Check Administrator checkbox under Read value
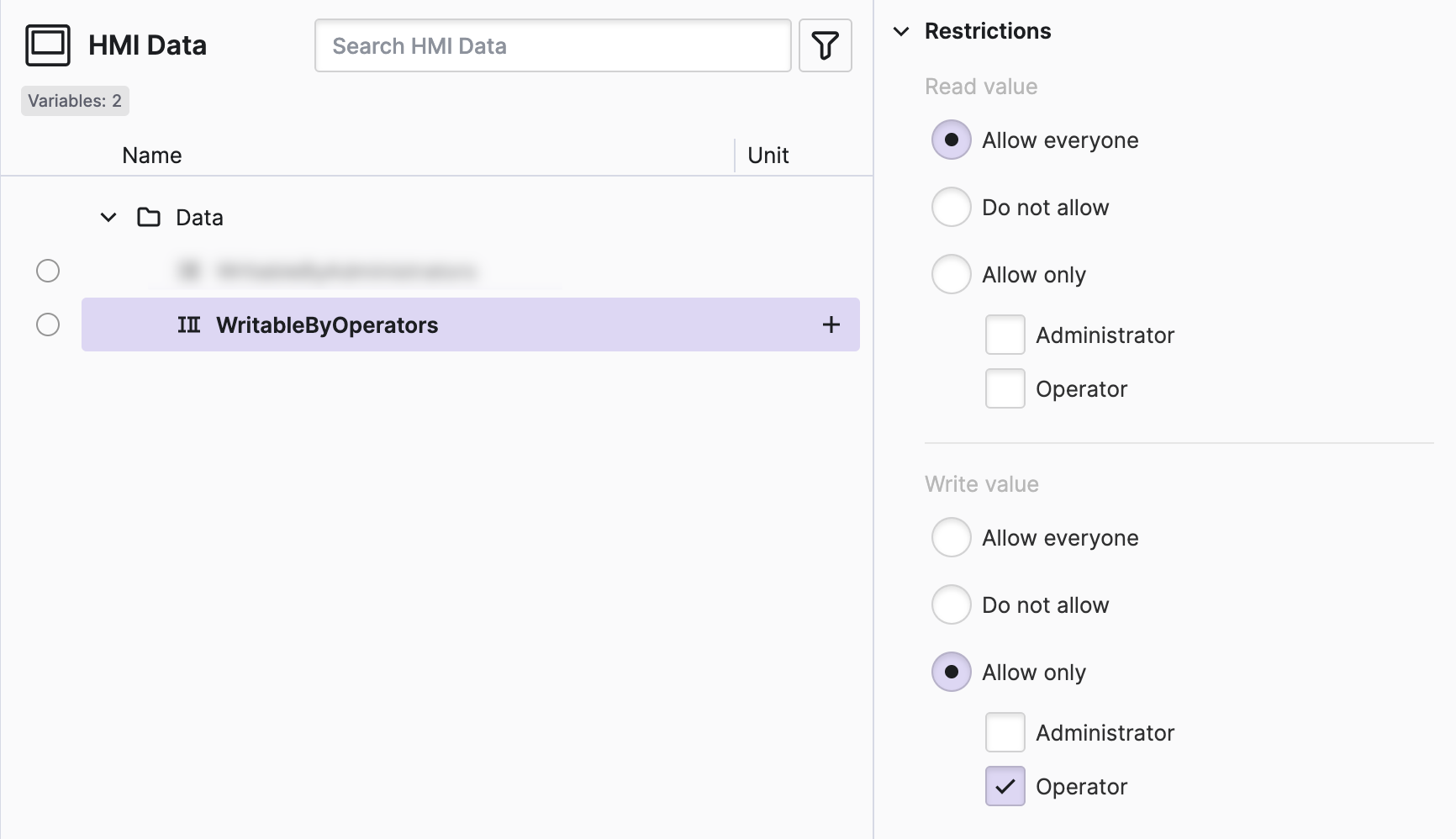The image size is (1456, 839). pyautogui.click(x=1005, y=335)
